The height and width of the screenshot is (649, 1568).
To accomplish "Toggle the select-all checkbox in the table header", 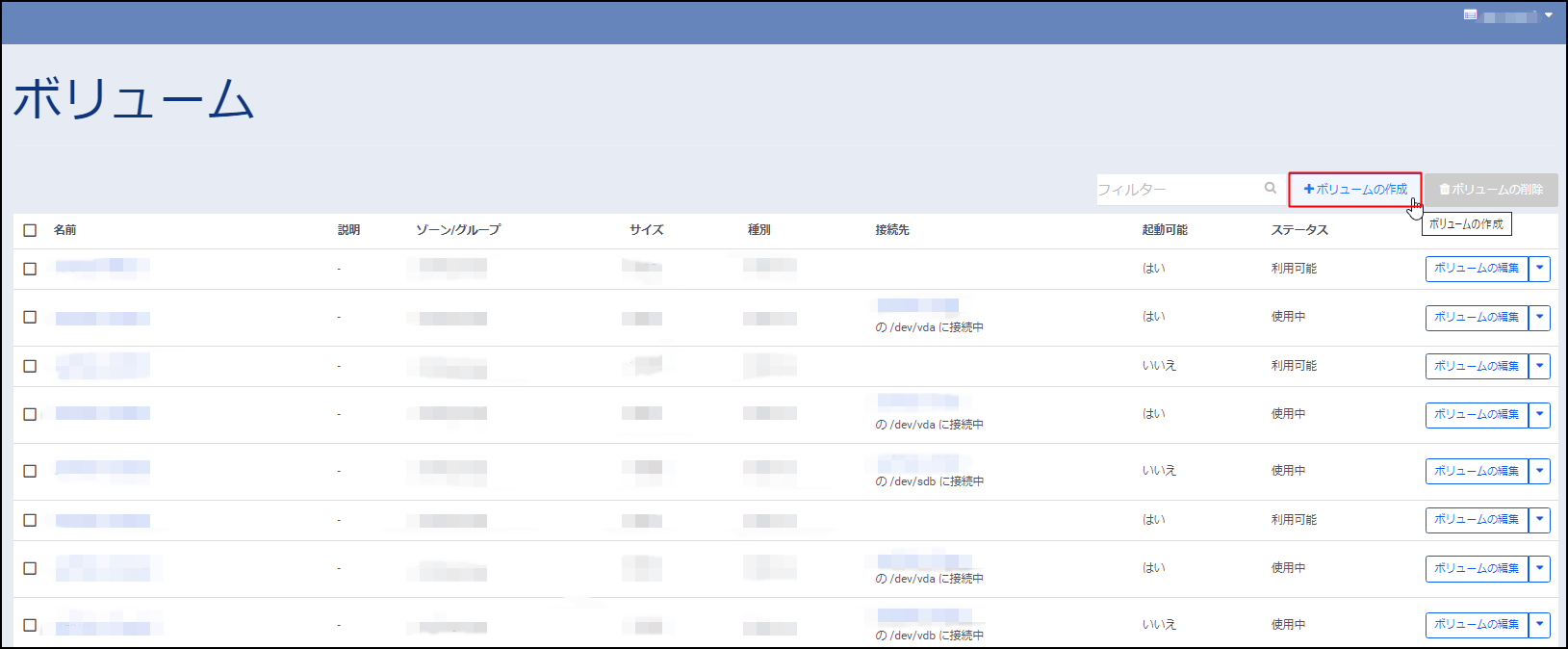I will [30, 230].
